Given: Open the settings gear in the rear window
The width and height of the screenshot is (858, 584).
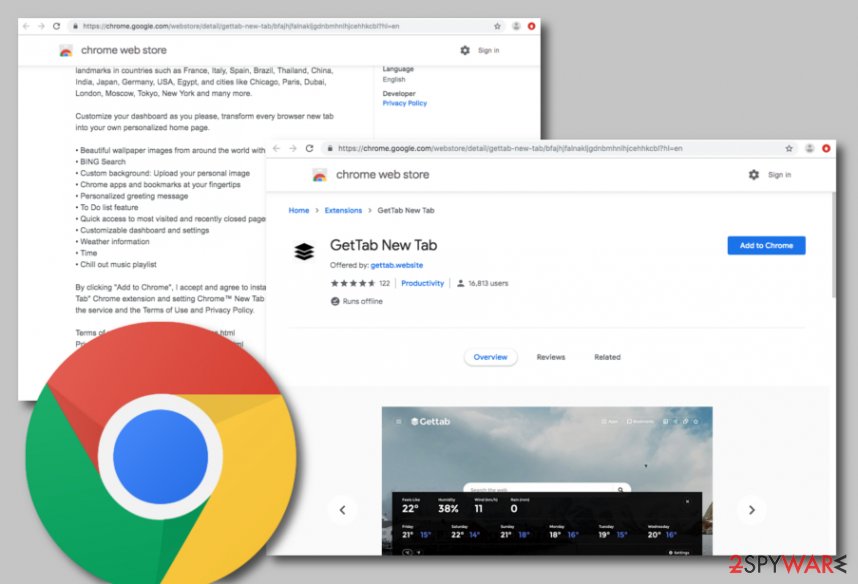Looking at the screenshot, I should pyautogui.click(x=465, y=50).
